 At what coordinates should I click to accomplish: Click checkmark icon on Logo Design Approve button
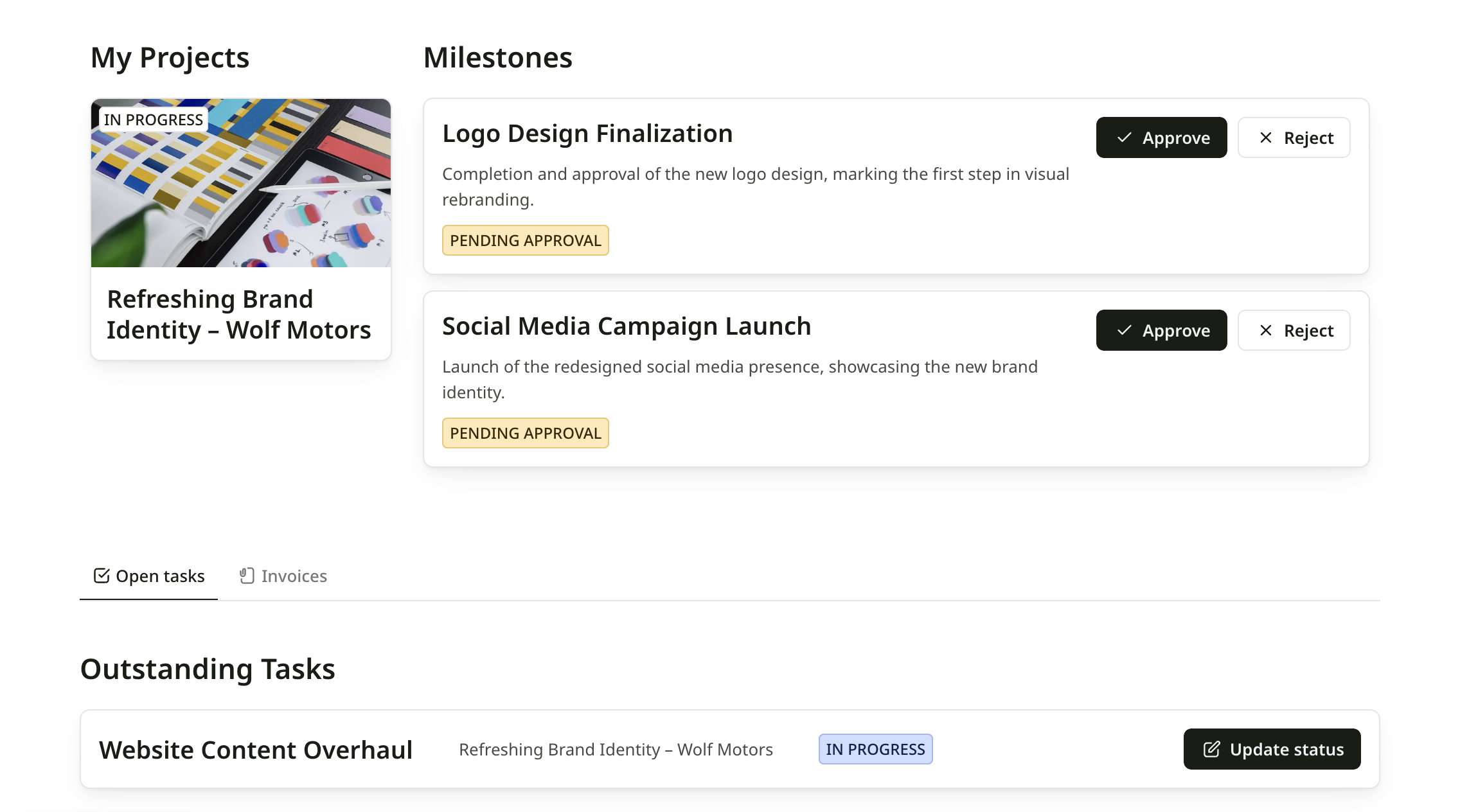click(1124, 137)
